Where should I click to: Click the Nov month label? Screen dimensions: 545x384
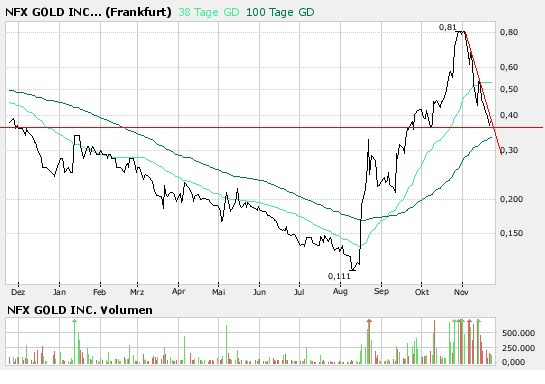click(461, 292)
